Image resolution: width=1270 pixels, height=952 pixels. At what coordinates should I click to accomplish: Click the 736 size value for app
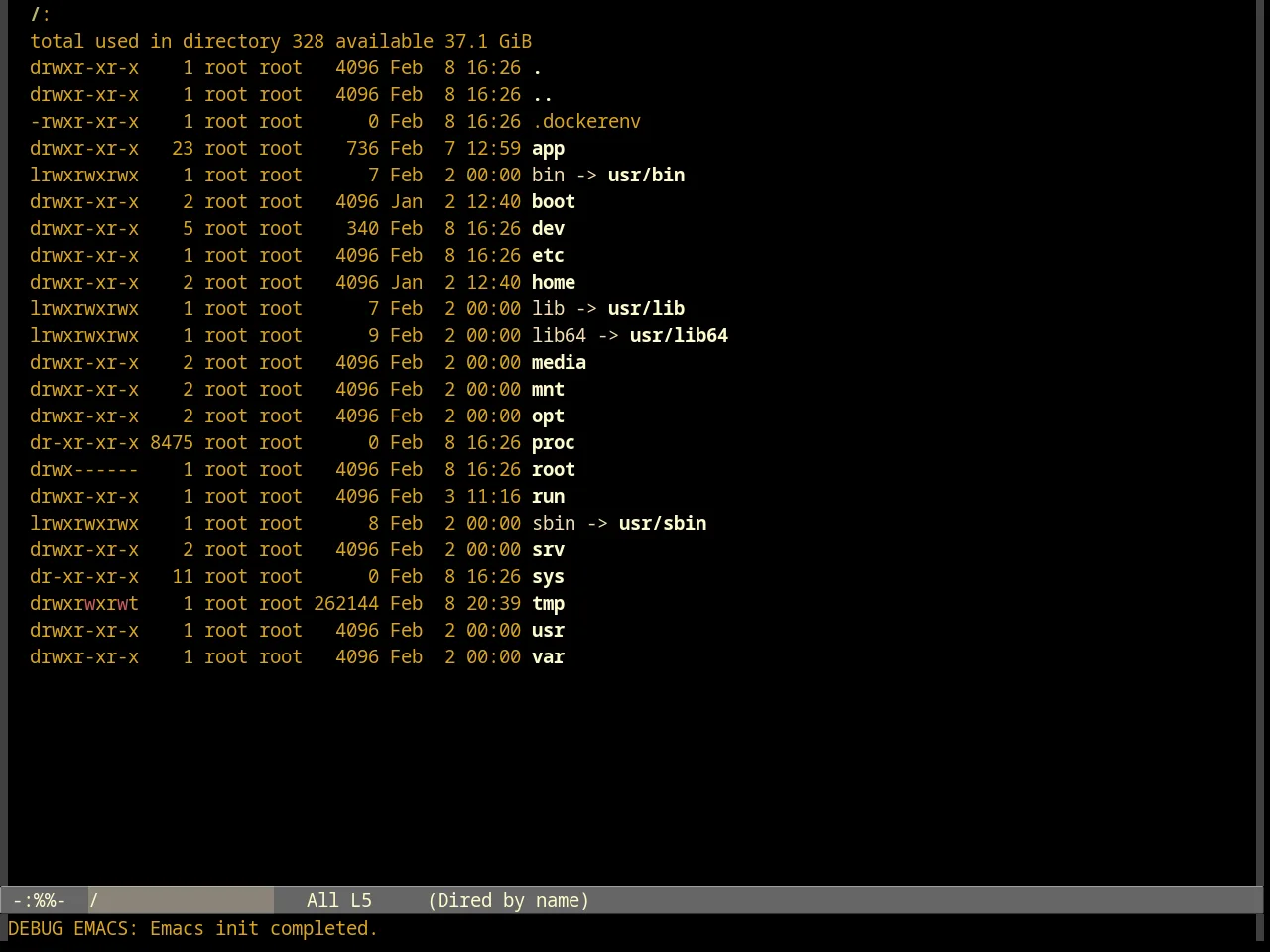362,149
